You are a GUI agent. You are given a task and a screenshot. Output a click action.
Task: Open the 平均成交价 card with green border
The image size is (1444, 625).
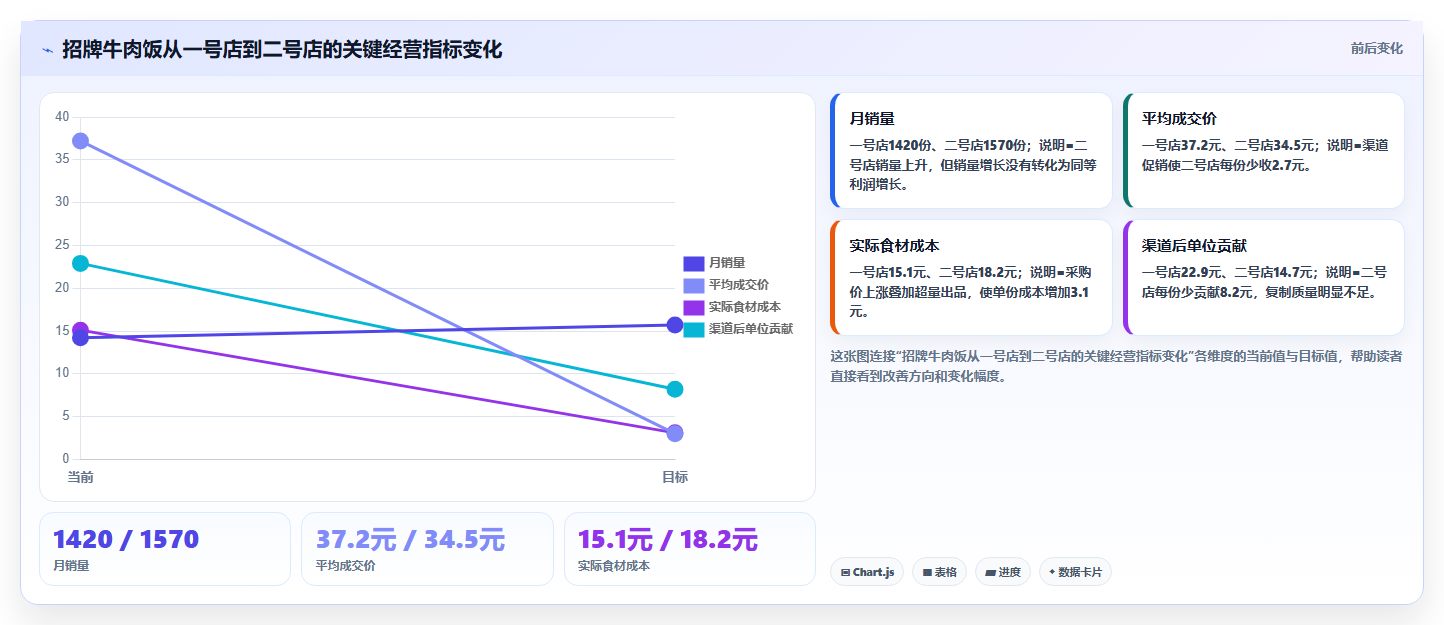[x=1264, y=151]
